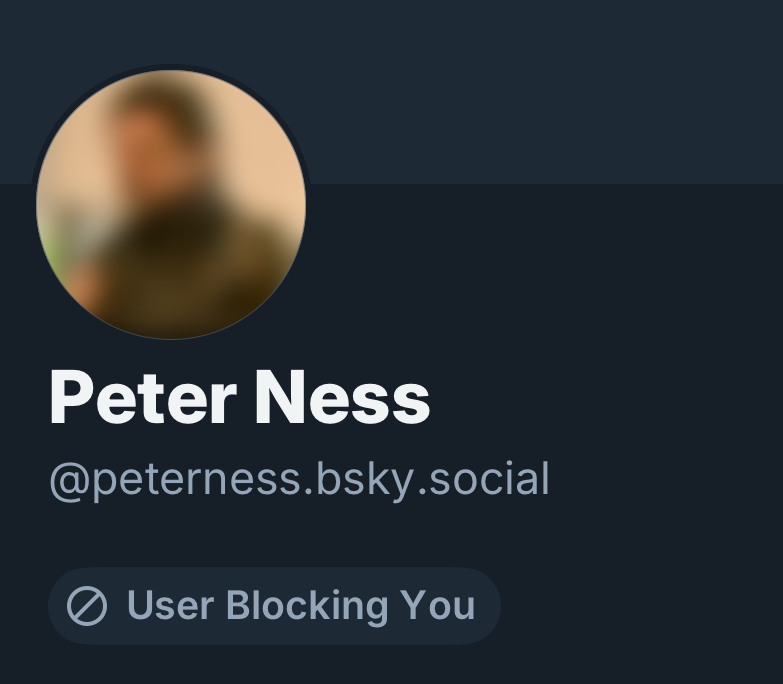
Task: Tap the circular profile picture
Action: [x=171, y=204]
